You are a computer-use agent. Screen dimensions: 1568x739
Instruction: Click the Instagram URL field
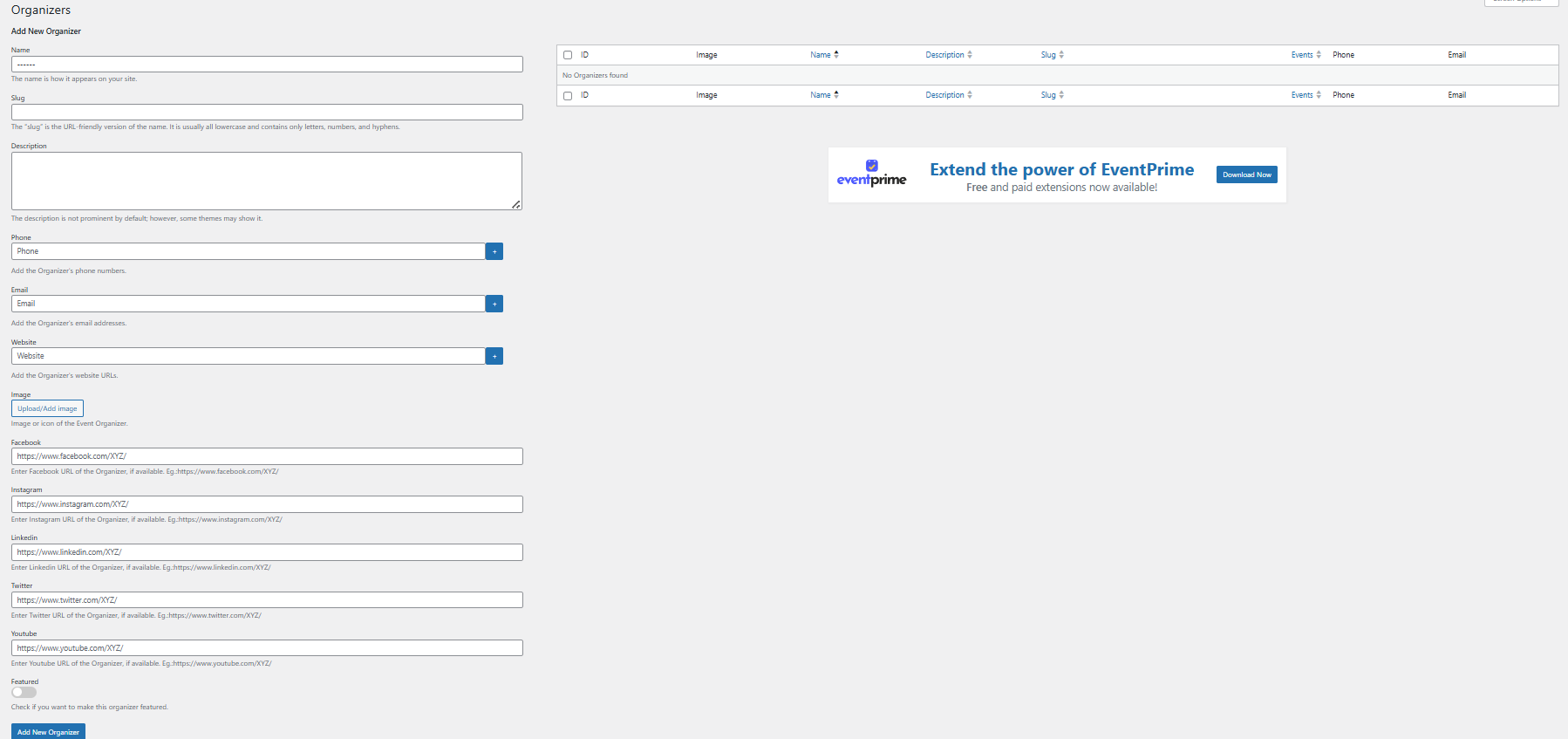[267, 504]
